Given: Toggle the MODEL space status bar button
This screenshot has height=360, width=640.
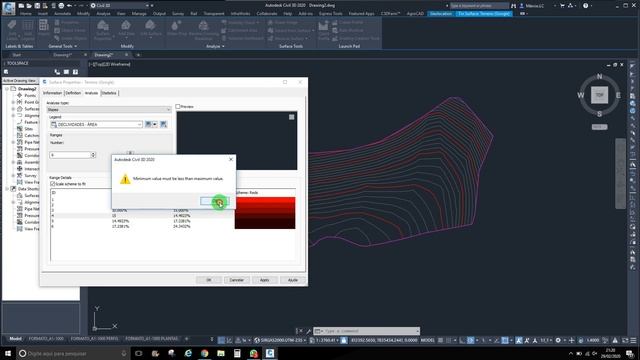Looking at the screenshot, I should pos(427,340).
